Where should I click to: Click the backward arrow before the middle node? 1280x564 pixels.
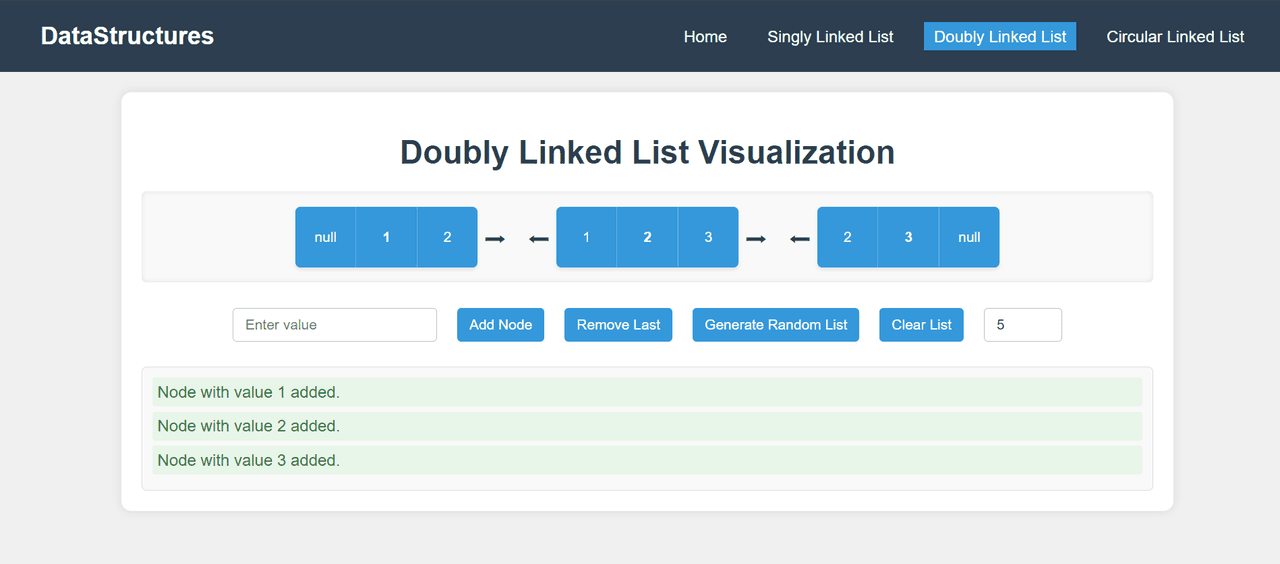pos(539,238)
